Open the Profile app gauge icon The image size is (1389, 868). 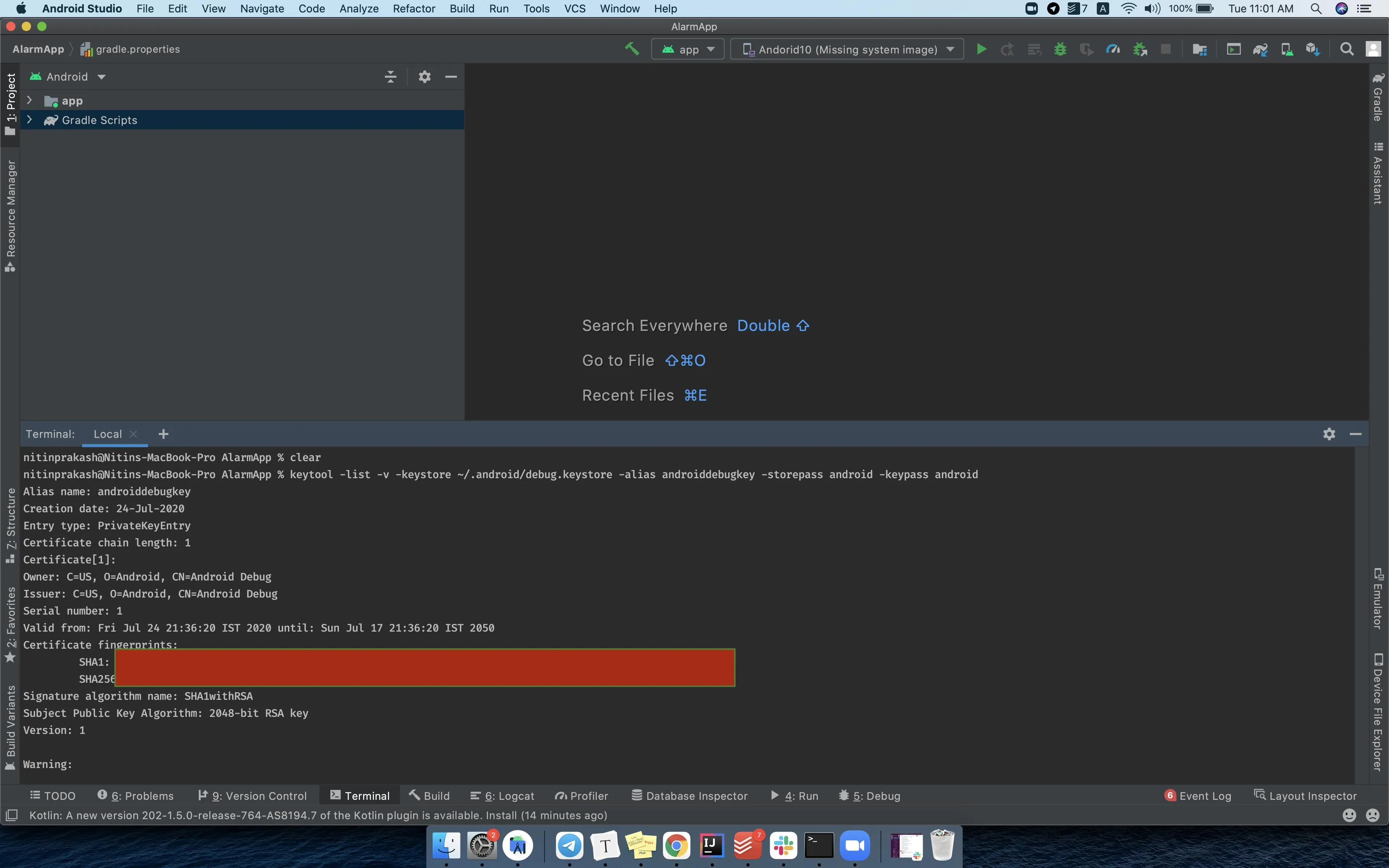click(x=1113, y=49)
